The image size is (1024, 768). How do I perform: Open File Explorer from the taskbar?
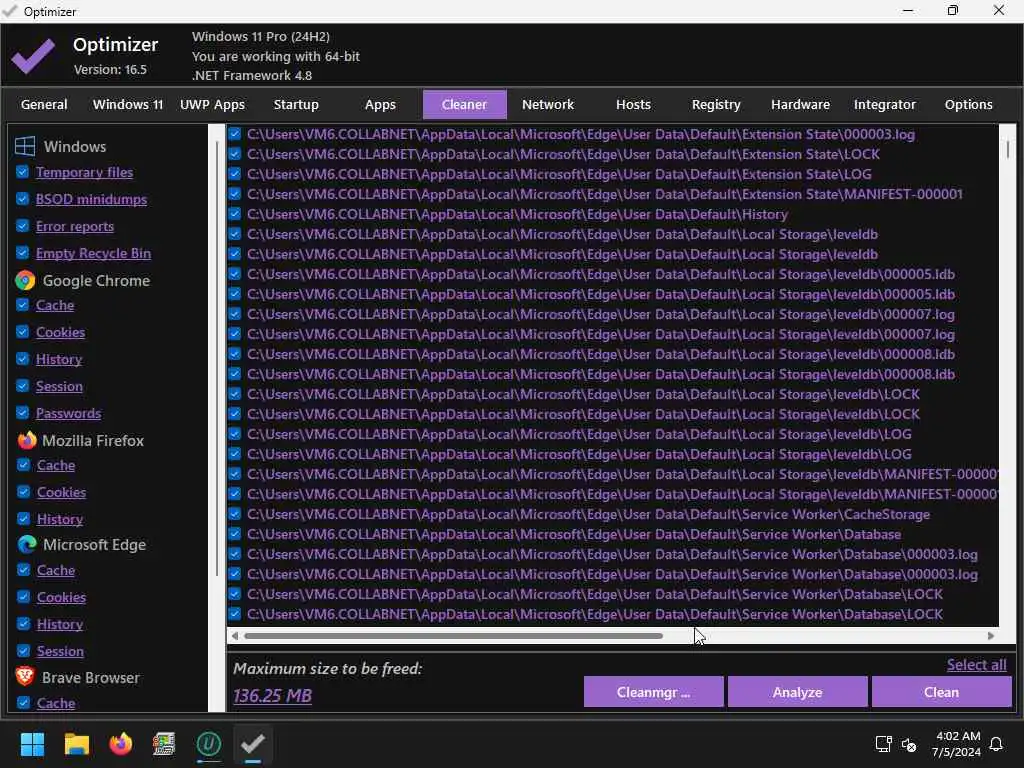(x=76, y=744)
